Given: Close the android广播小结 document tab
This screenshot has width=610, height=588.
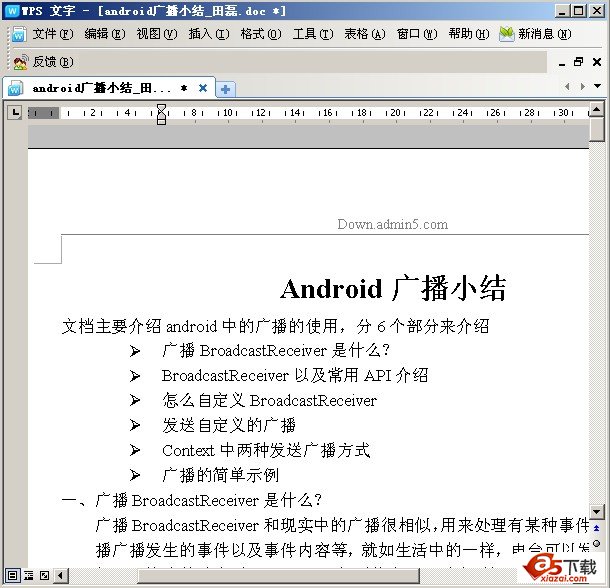Looking at the screenshot, I should [203, 88].
